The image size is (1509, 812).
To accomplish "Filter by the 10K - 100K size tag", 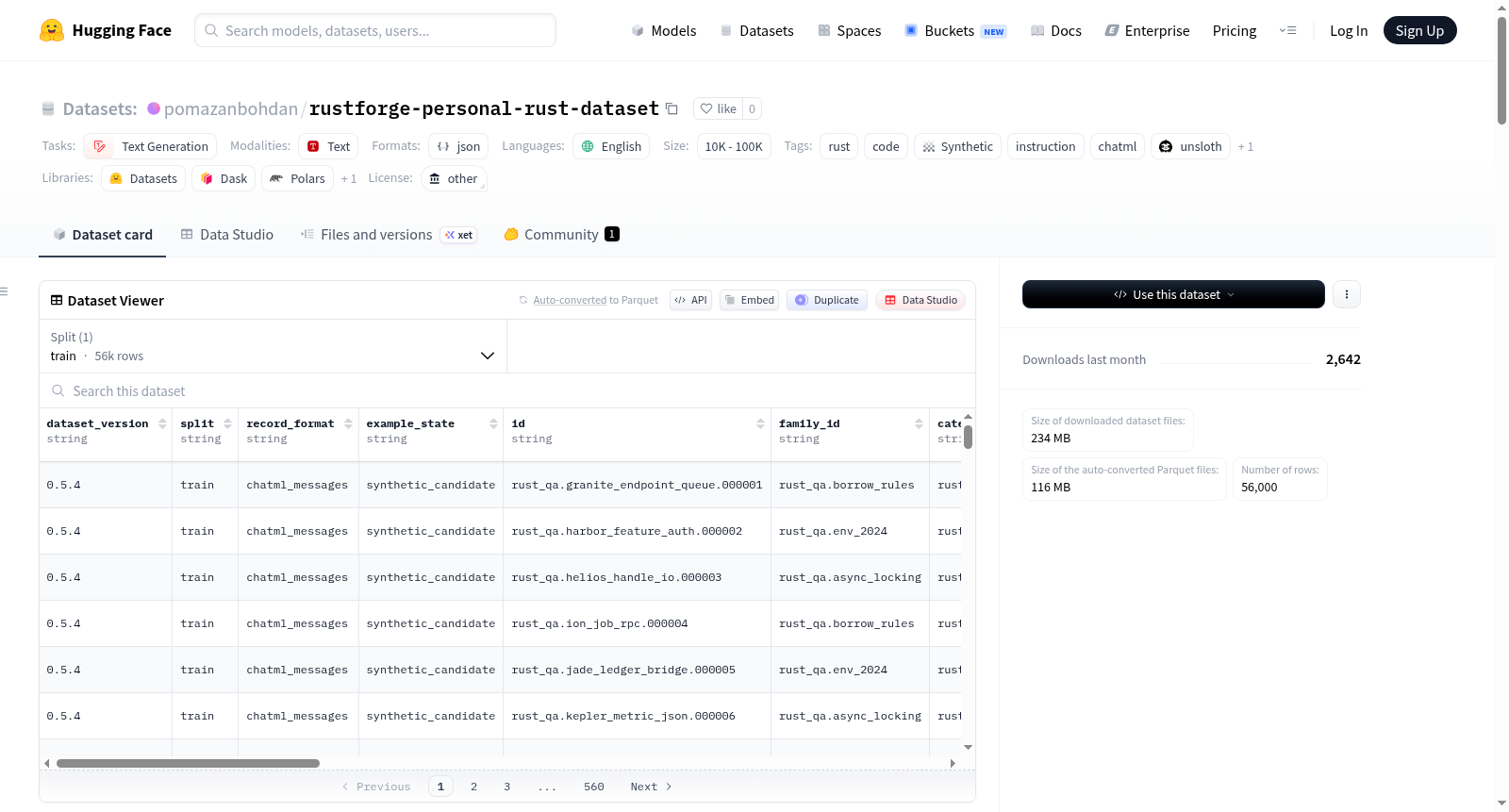I will pyautogui.click(x=734, y=146).
